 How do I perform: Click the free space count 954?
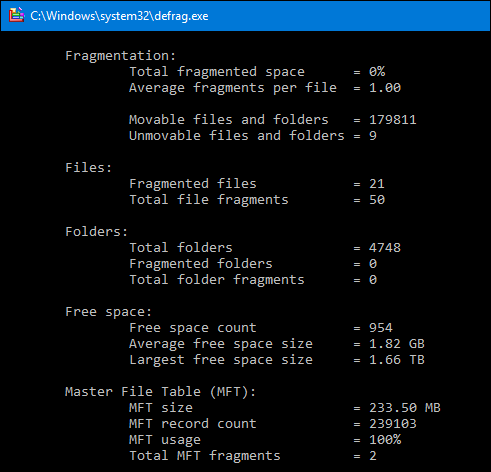381,328
